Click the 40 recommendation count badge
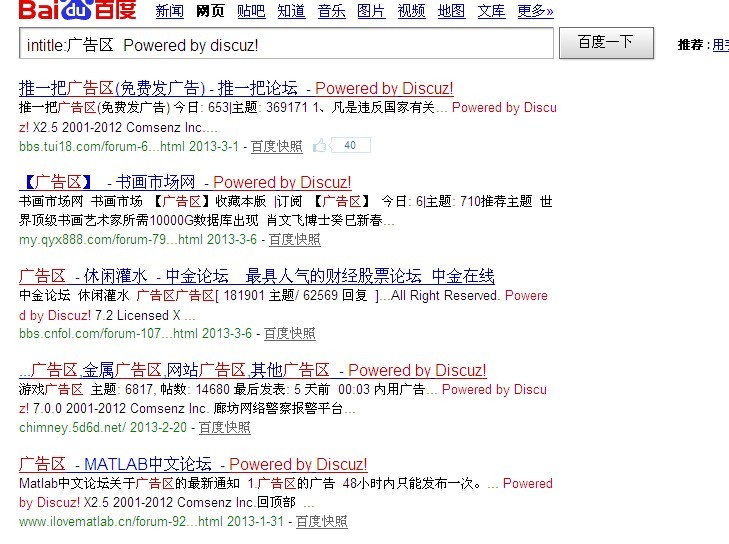 pyautogui.click(x=350, y=146)
